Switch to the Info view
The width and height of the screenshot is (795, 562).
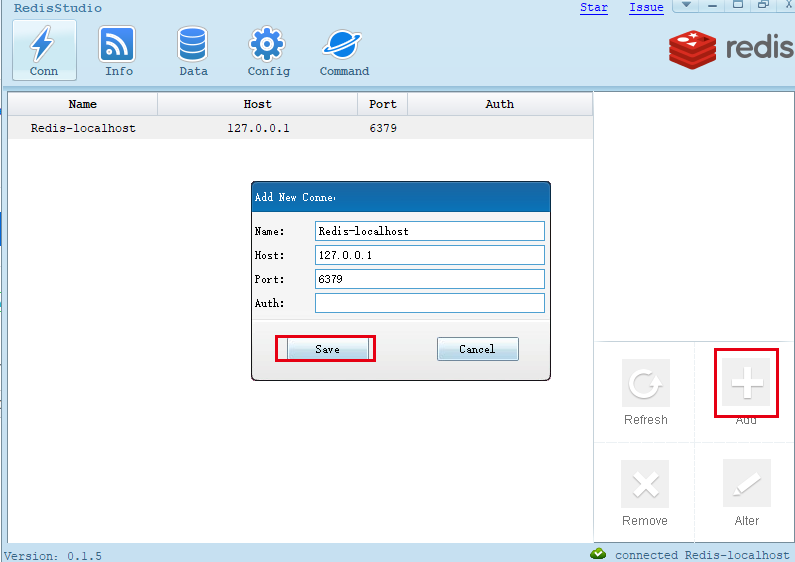coord(118,50)
